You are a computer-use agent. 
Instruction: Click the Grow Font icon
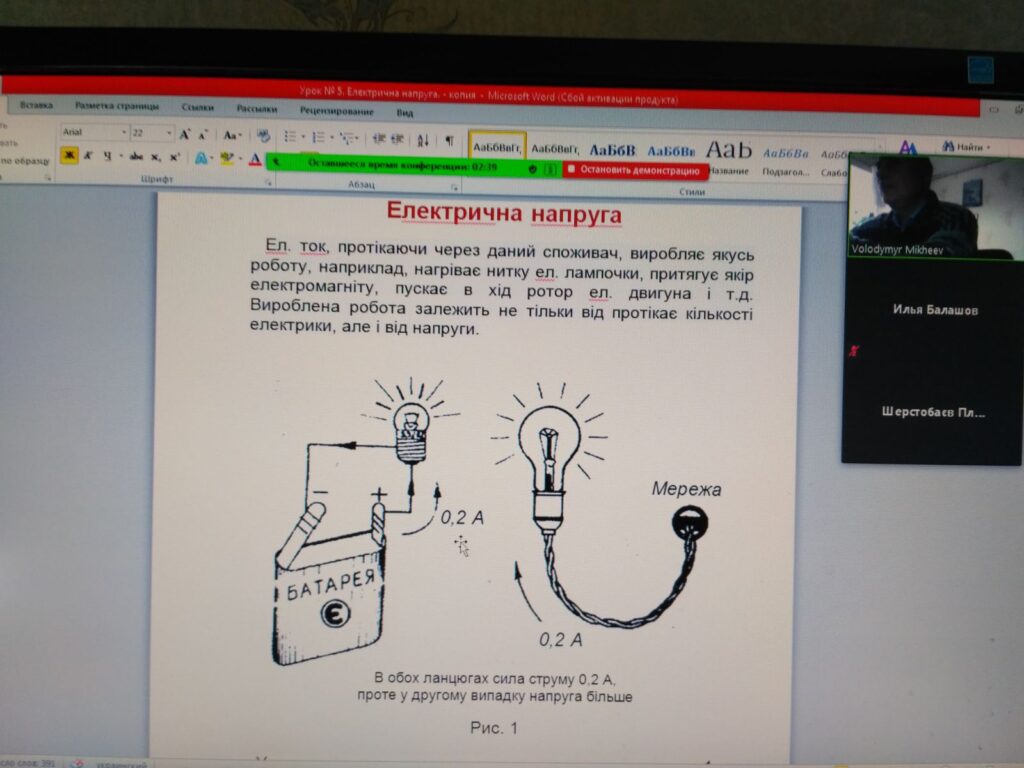coord(185,135)
